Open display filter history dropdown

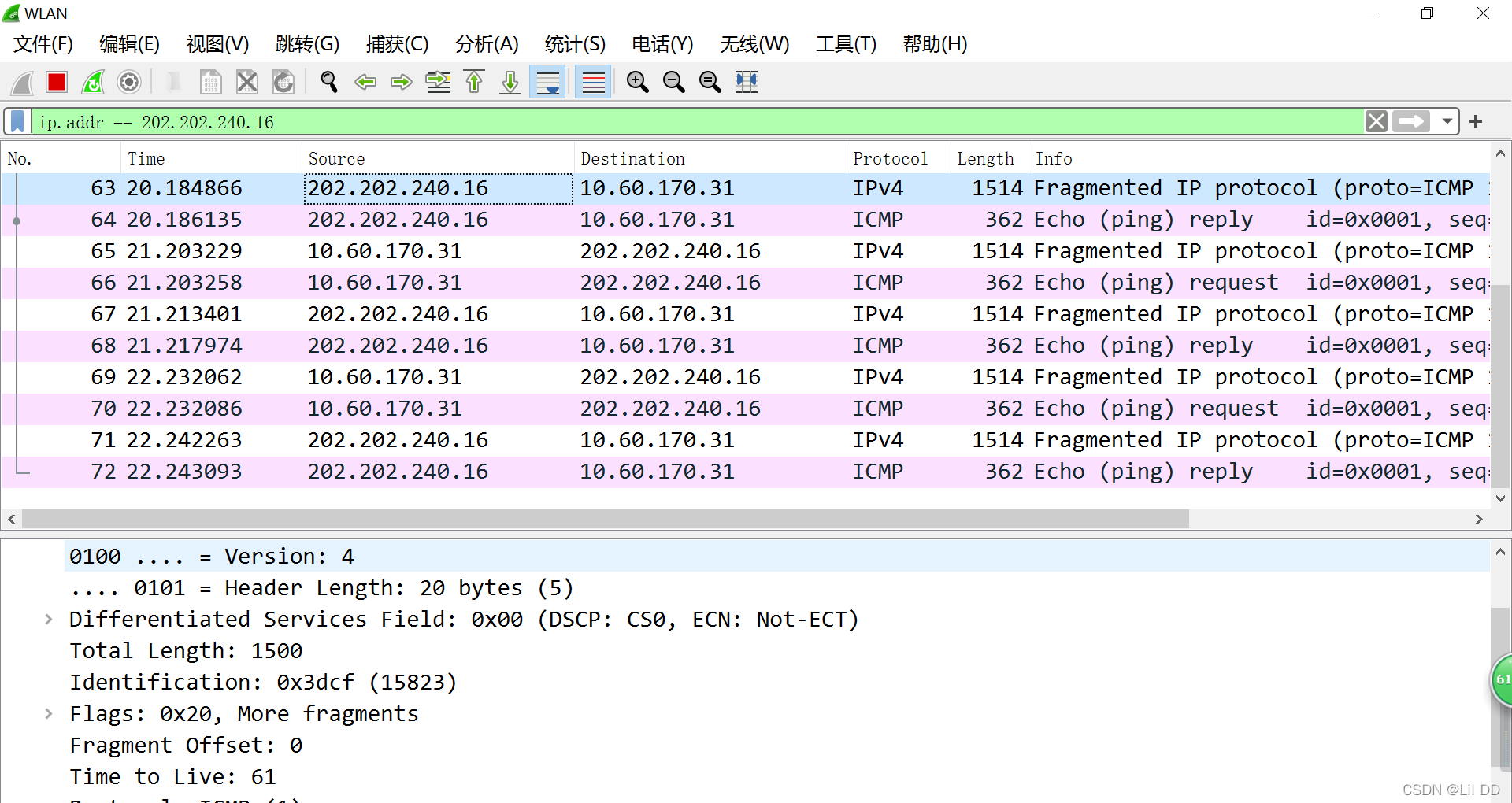tap(1447, 122)
